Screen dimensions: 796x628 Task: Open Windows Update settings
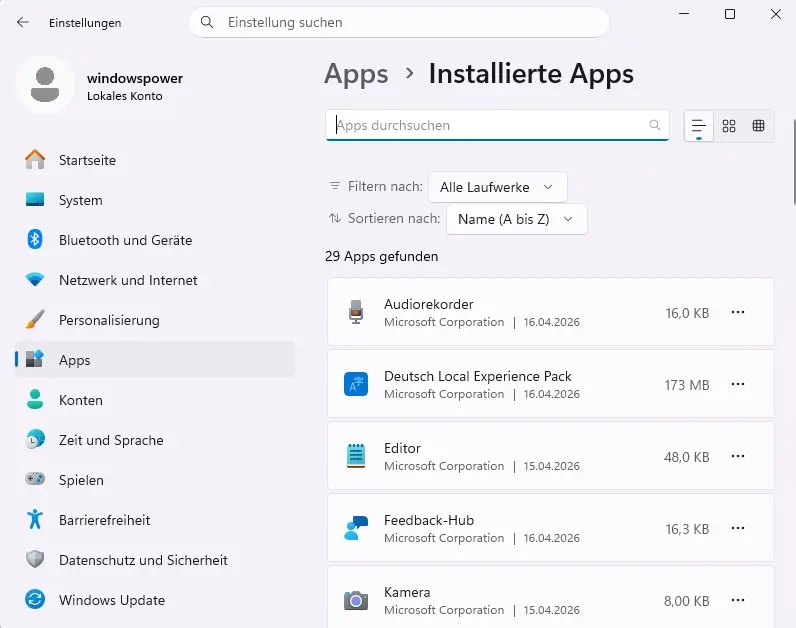click(x=155, y=600)
